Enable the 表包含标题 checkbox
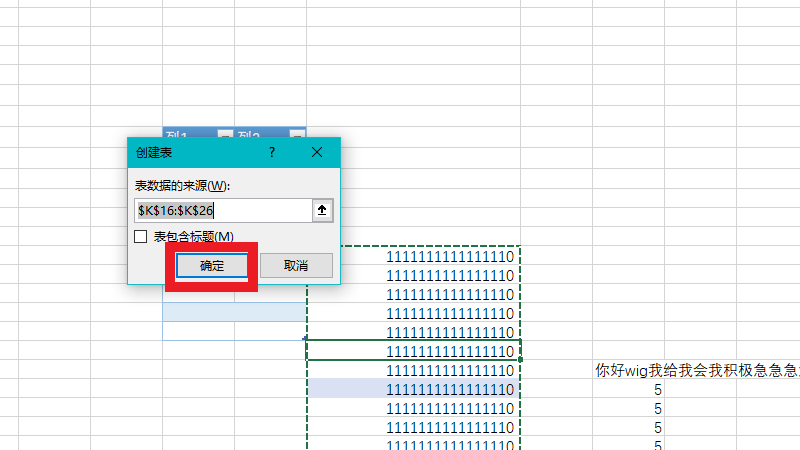The image size is (800, 450). point(141,237)
